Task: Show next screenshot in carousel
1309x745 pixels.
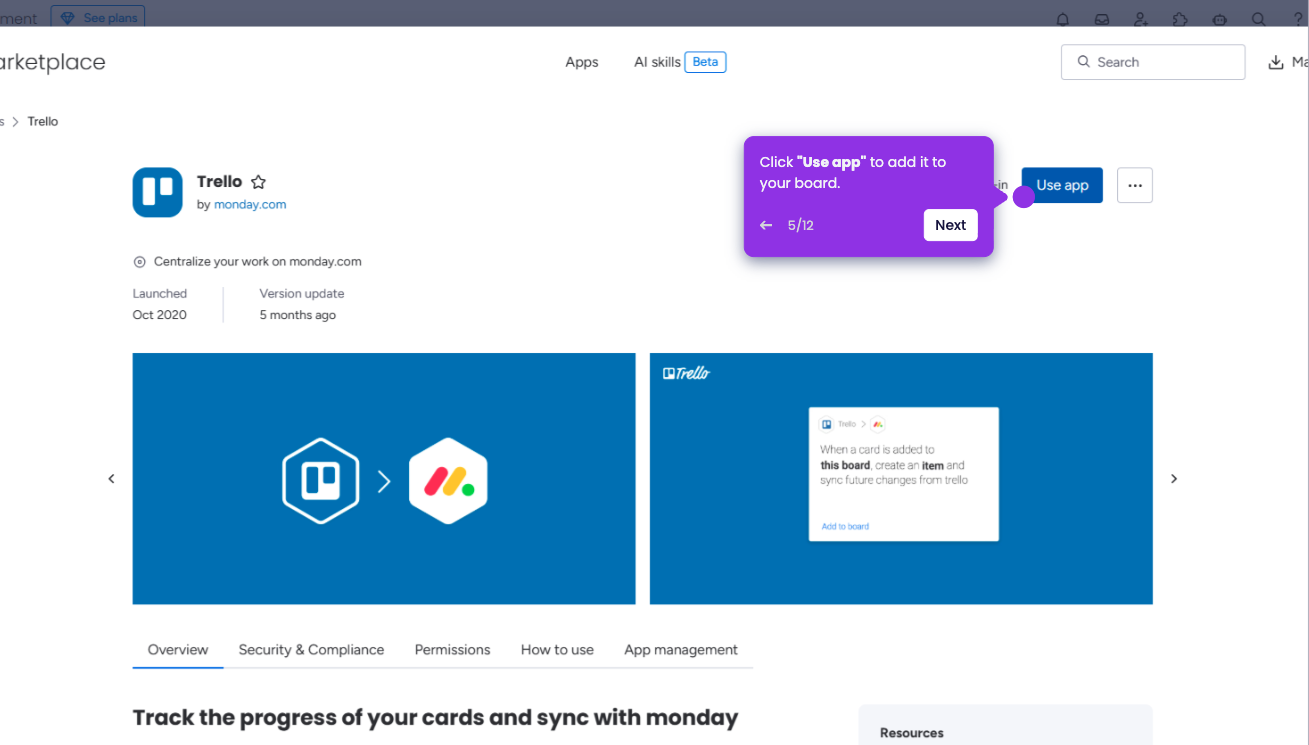Action: pos(1174,479)
